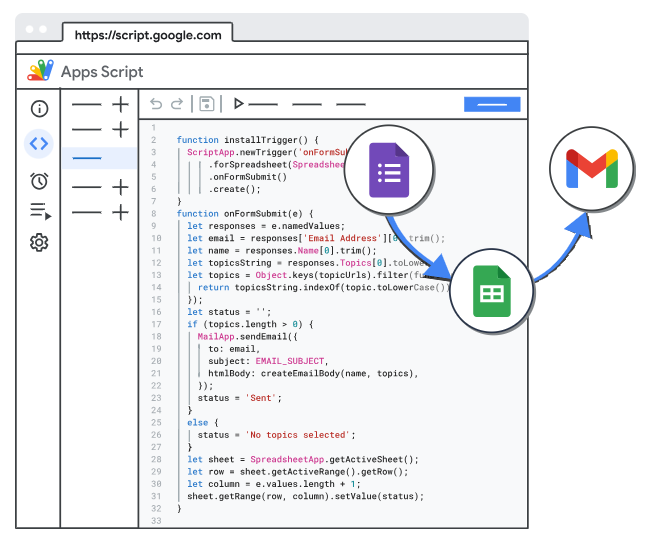Click the purple Google Forms icon
This screenshot has width=645, height=558.
click(389, 170)
